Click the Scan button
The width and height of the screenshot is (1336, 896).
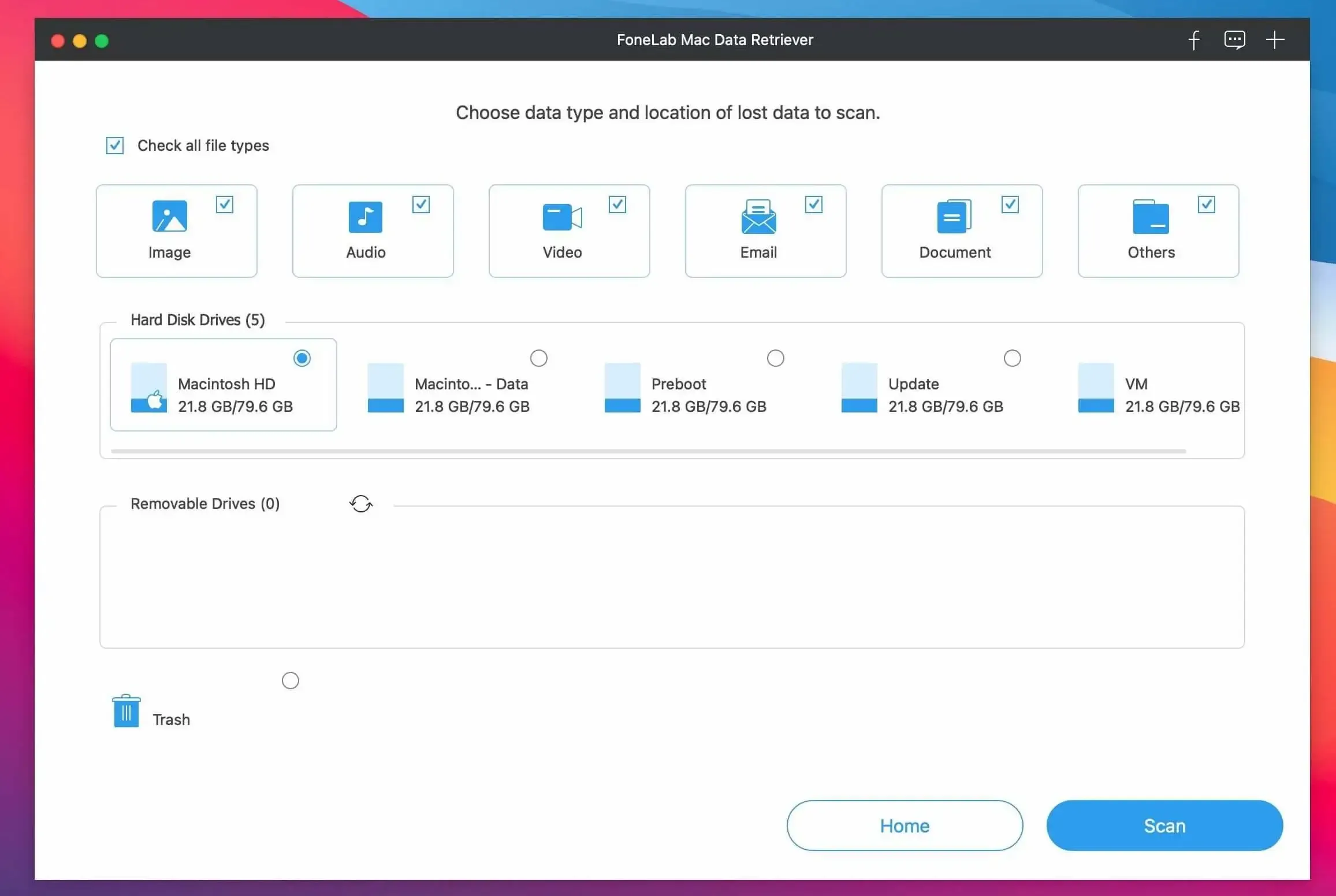(x=1164, y=826)
